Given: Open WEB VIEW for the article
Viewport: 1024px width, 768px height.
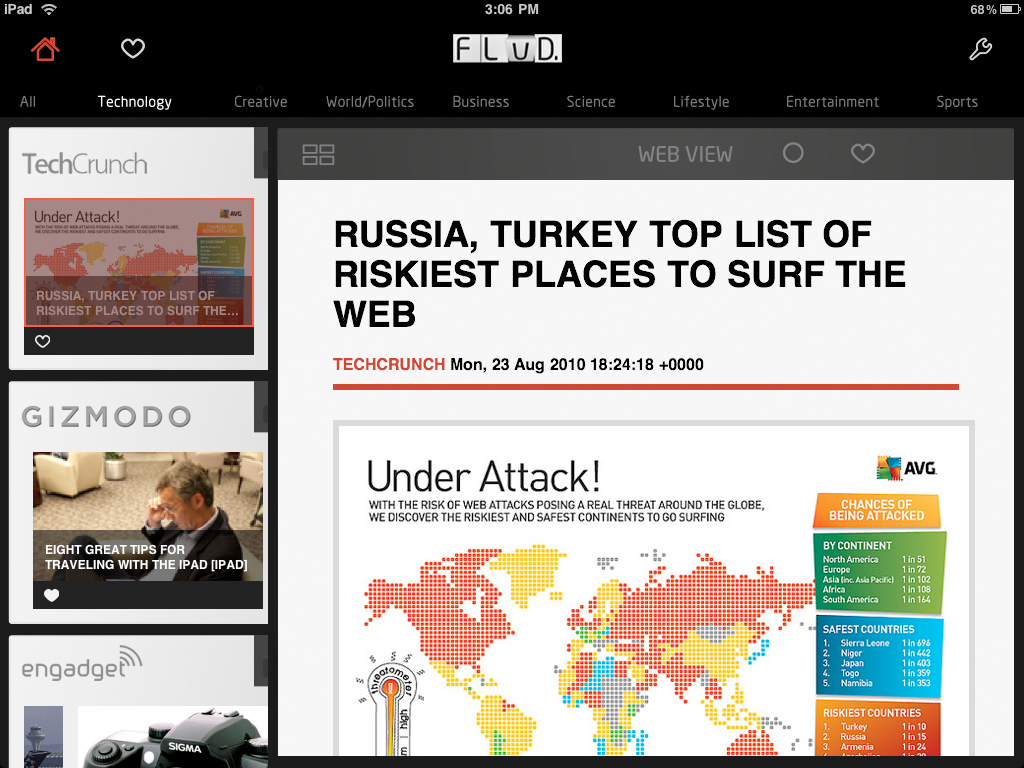Looking at the screenshot, I should click(x=685, y=154).
